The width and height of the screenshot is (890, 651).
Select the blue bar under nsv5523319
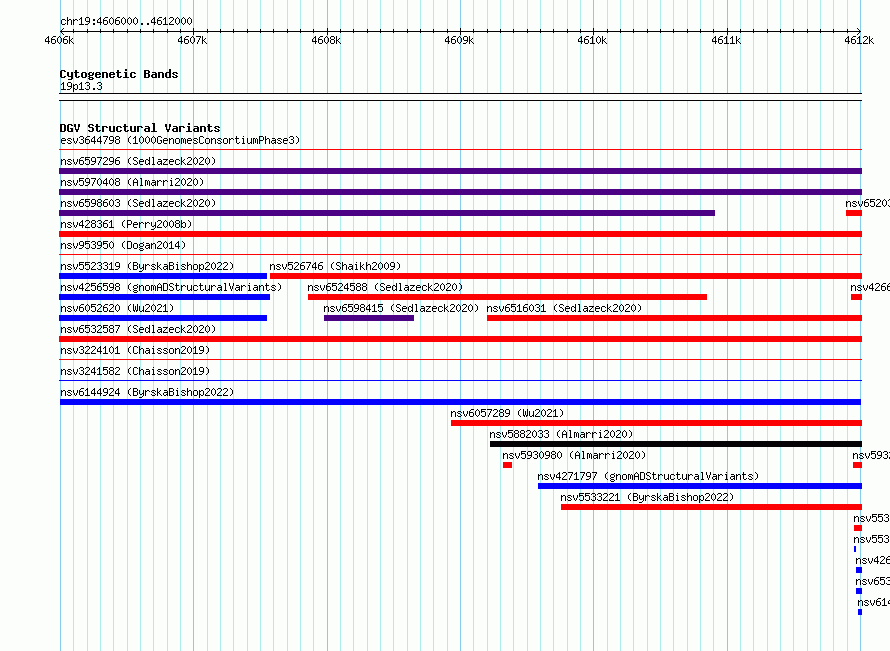click(163, 276)
